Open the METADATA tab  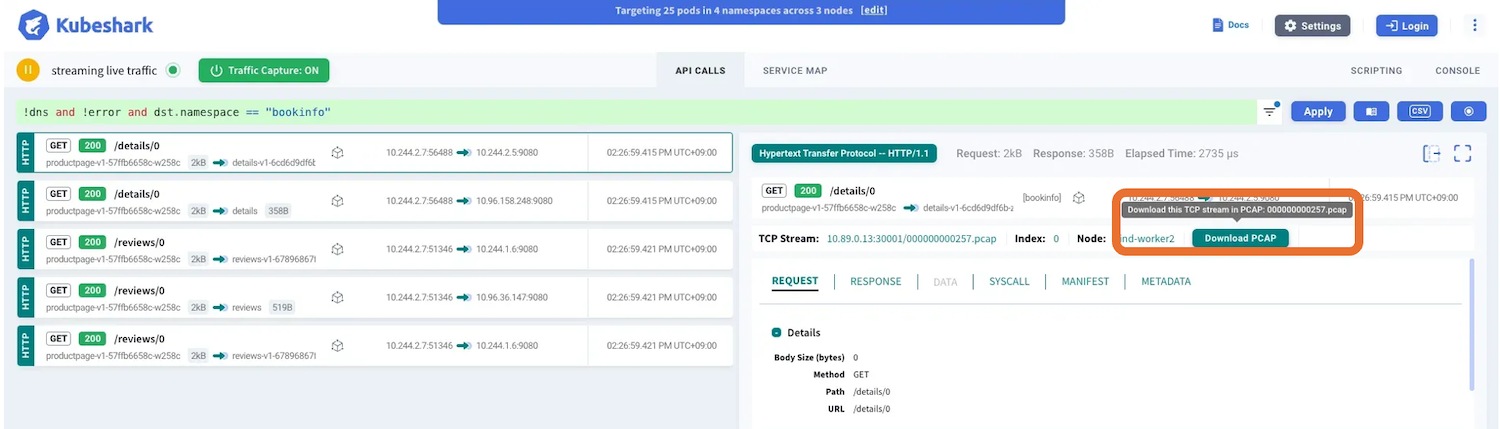tap(1166, 282)
